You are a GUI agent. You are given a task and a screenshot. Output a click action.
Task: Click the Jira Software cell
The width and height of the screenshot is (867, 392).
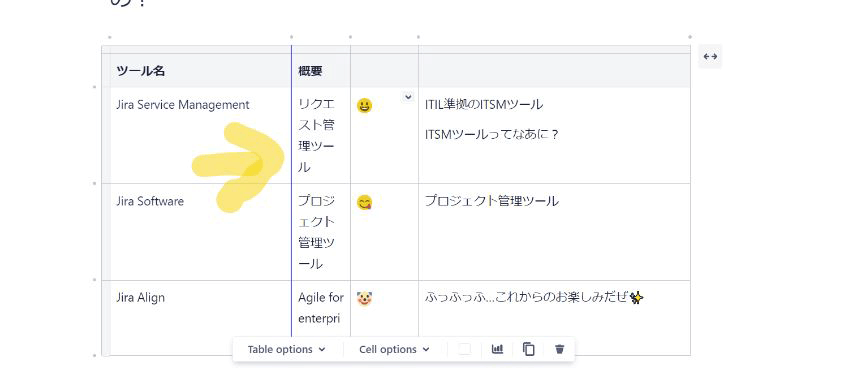(x=201, y=232)
